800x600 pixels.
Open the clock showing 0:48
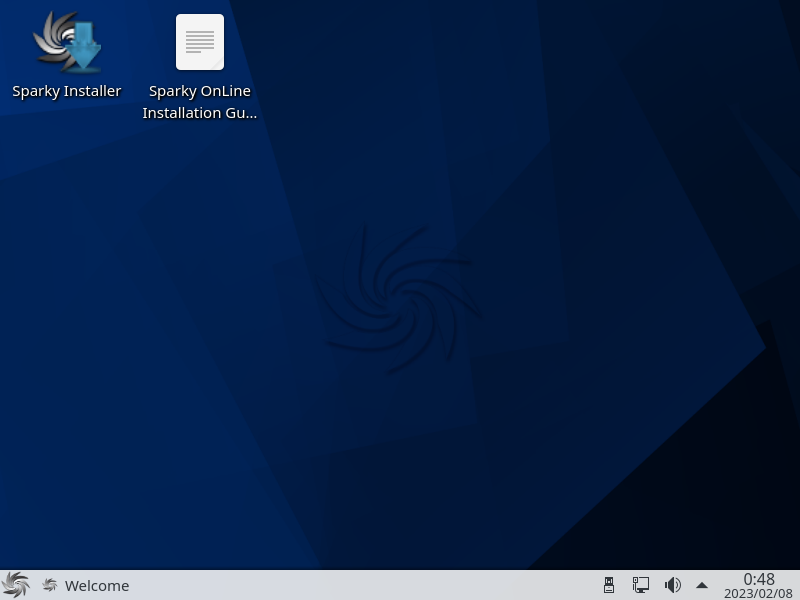coord(759,579)
